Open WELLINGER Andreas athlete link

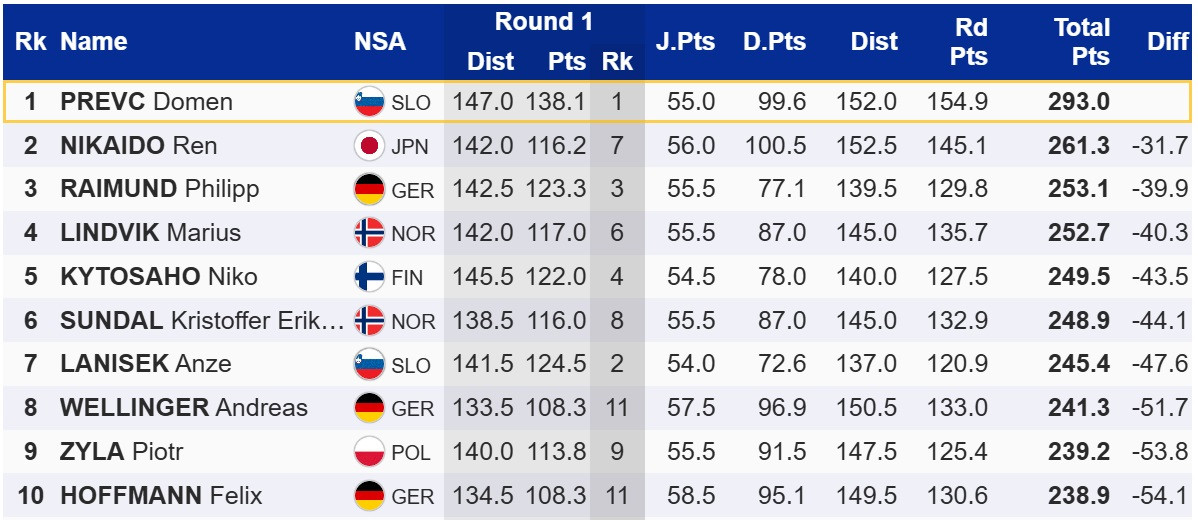[184, 408]
